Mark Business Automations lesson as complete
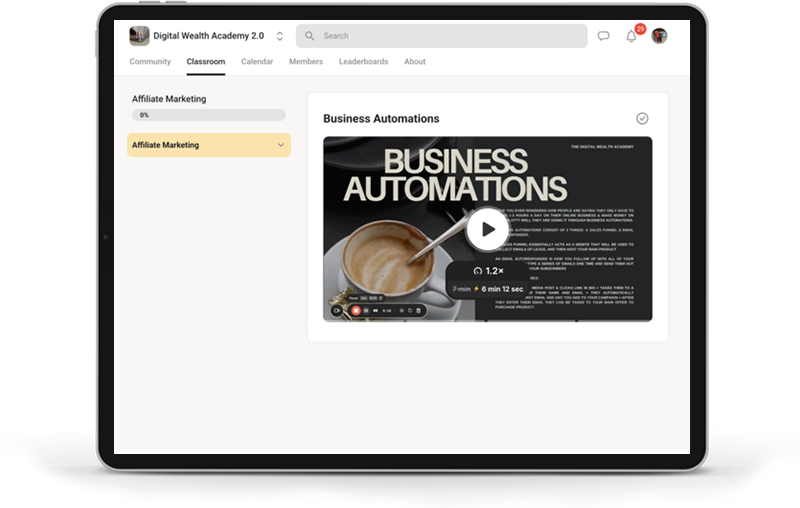 point(642,118)
